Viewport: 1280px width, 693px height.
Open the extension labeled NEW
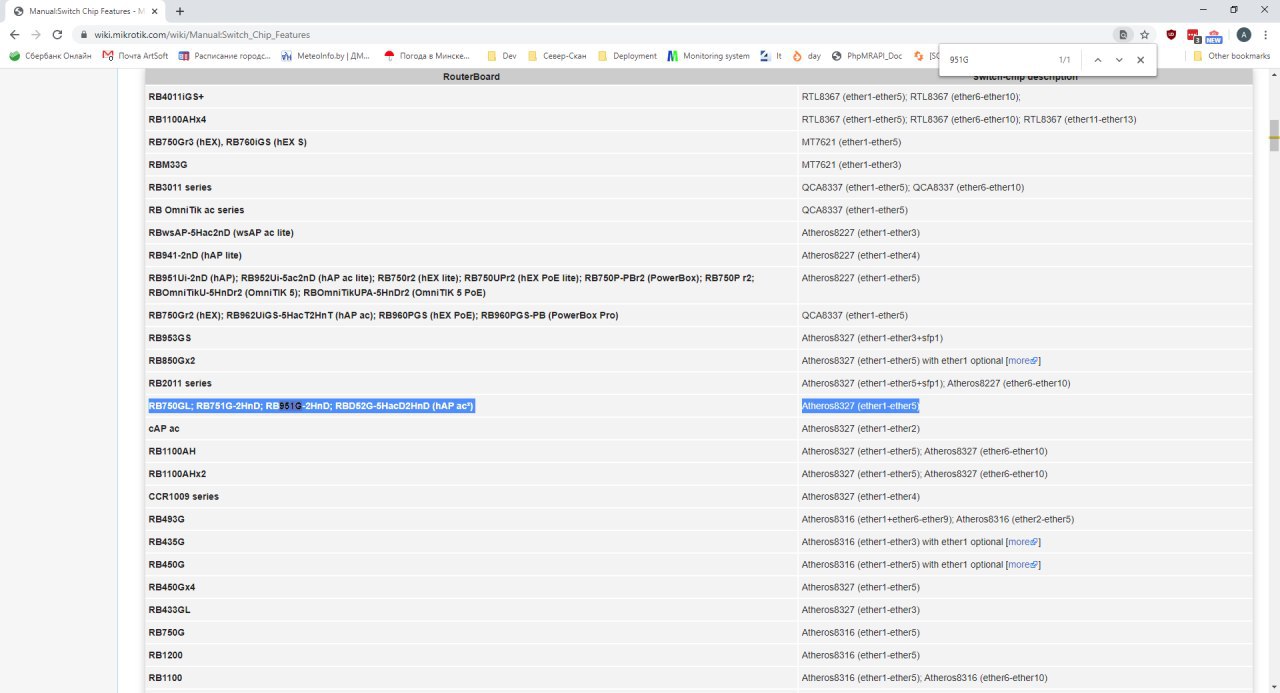point(1214,35)
